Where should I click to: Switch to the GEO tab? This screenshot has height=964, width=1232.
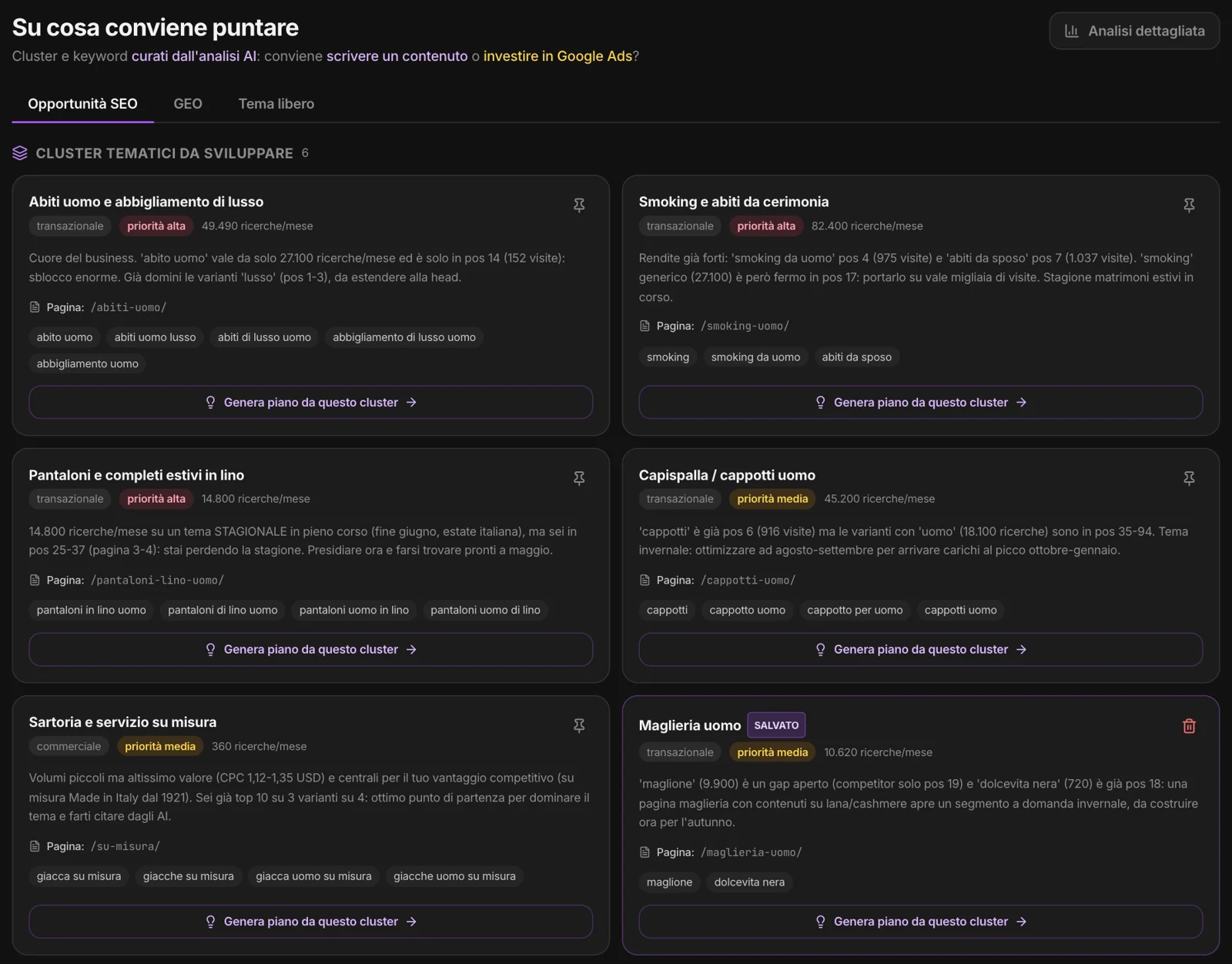click(x=188, y=104)
